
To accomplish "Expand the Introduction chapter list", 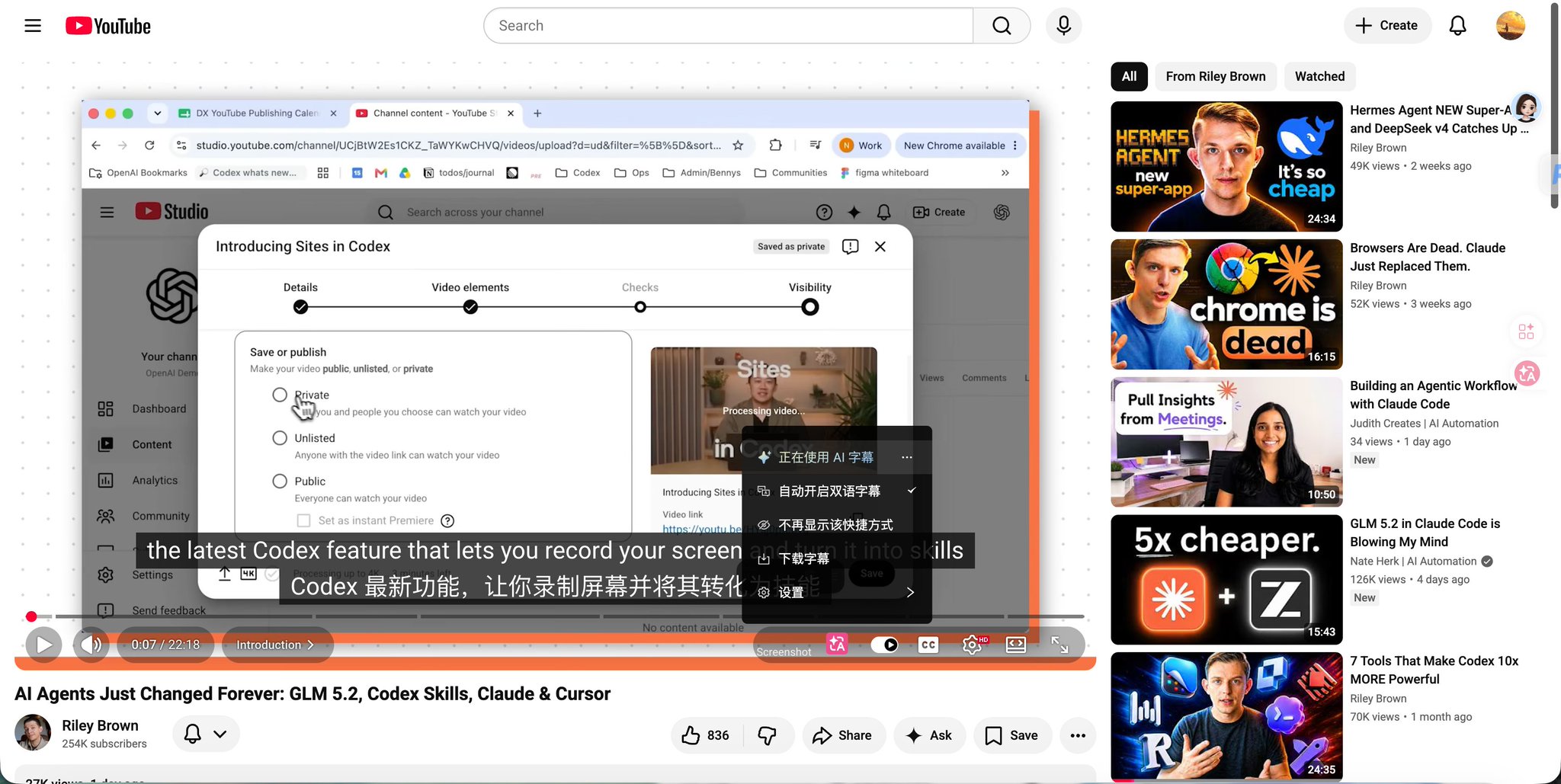I will (277, 645).
